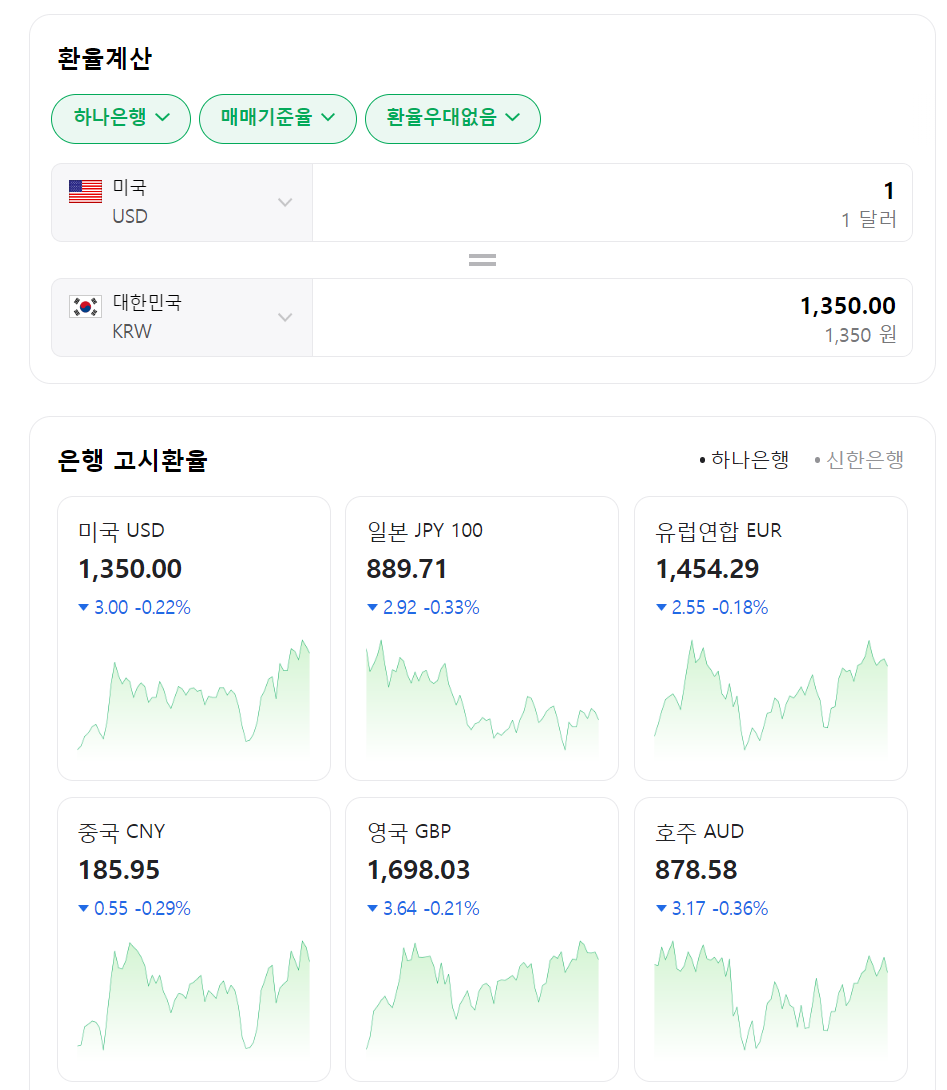Click the KRW amount field showing 1,350.00
This screenshot has height=1090, width=947.
pyautogui.click(x=612, y=318)
